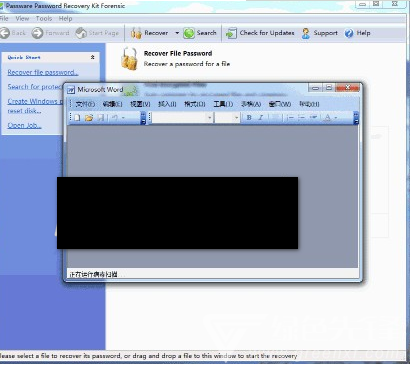Open the Start Page home icon
Screen dimensions: 410x367
pyautogui.click(x=81, y=33)
